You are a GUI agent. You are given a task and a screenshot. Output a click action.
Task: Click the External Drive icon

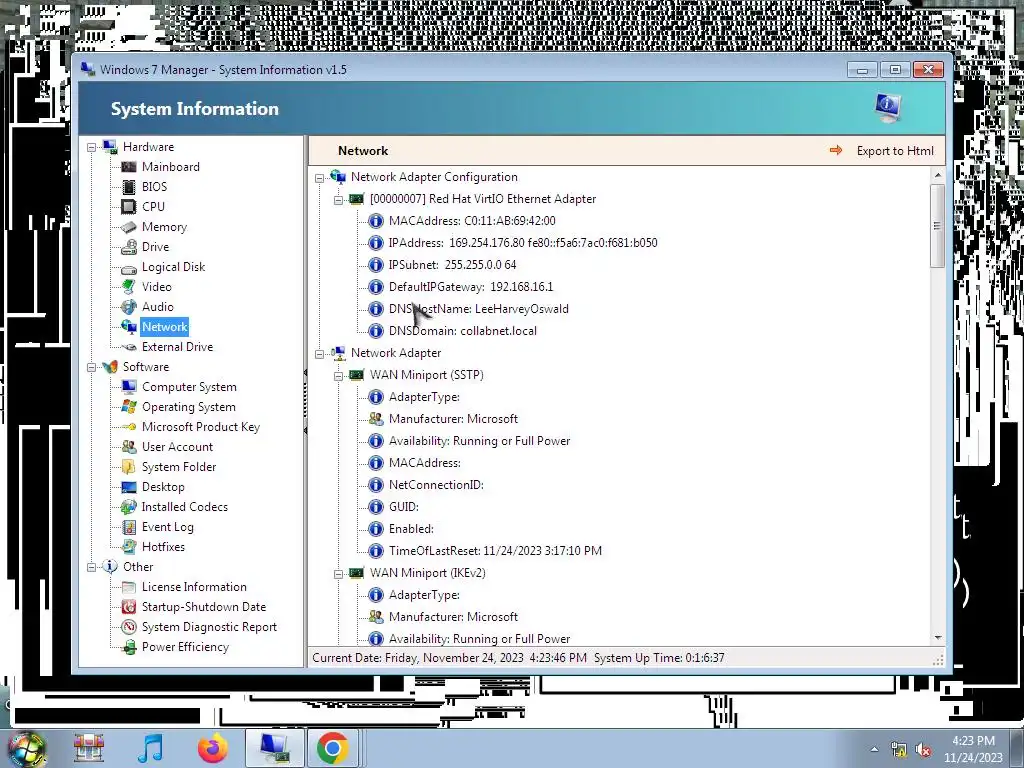click(129, 347)
